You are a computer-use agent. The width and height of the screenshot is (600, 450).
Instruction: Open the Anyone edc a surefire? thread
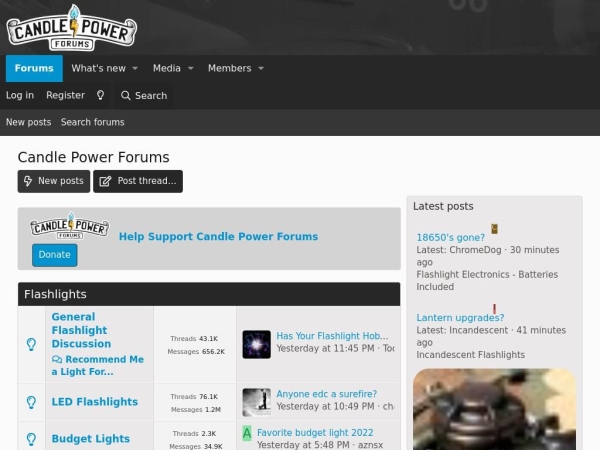326,394
